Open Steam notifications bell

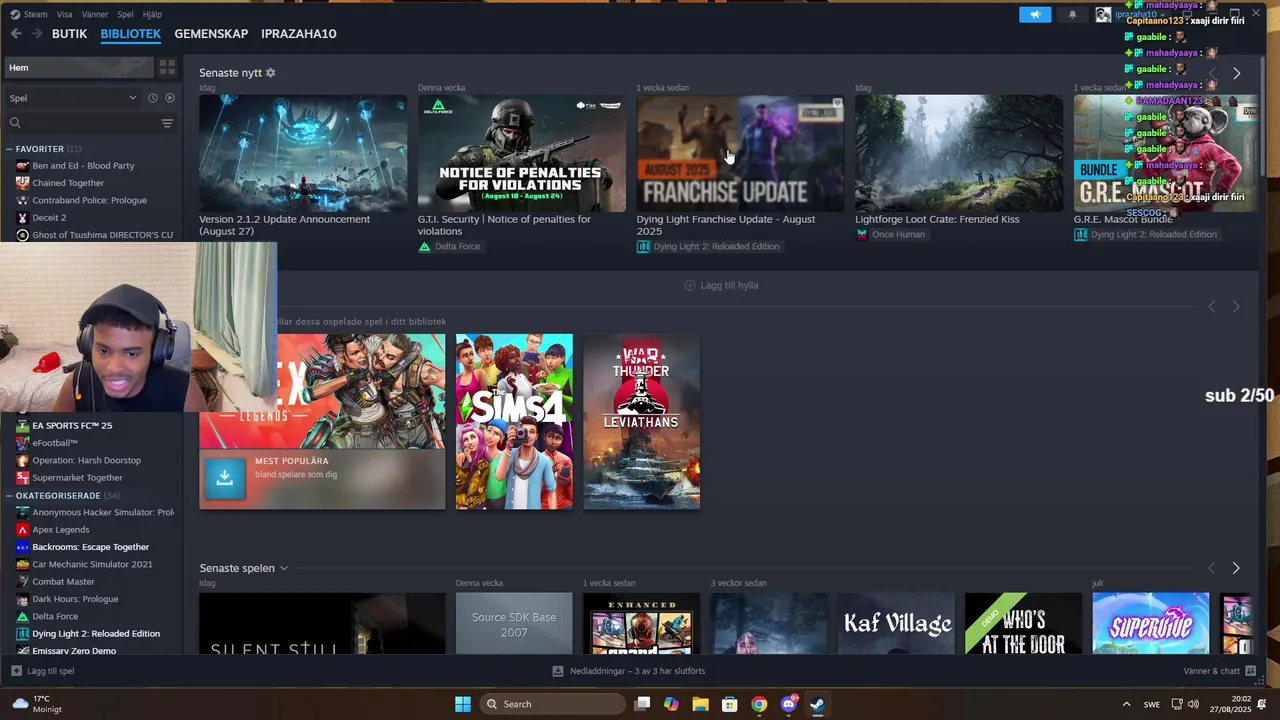coord(1072,14)
